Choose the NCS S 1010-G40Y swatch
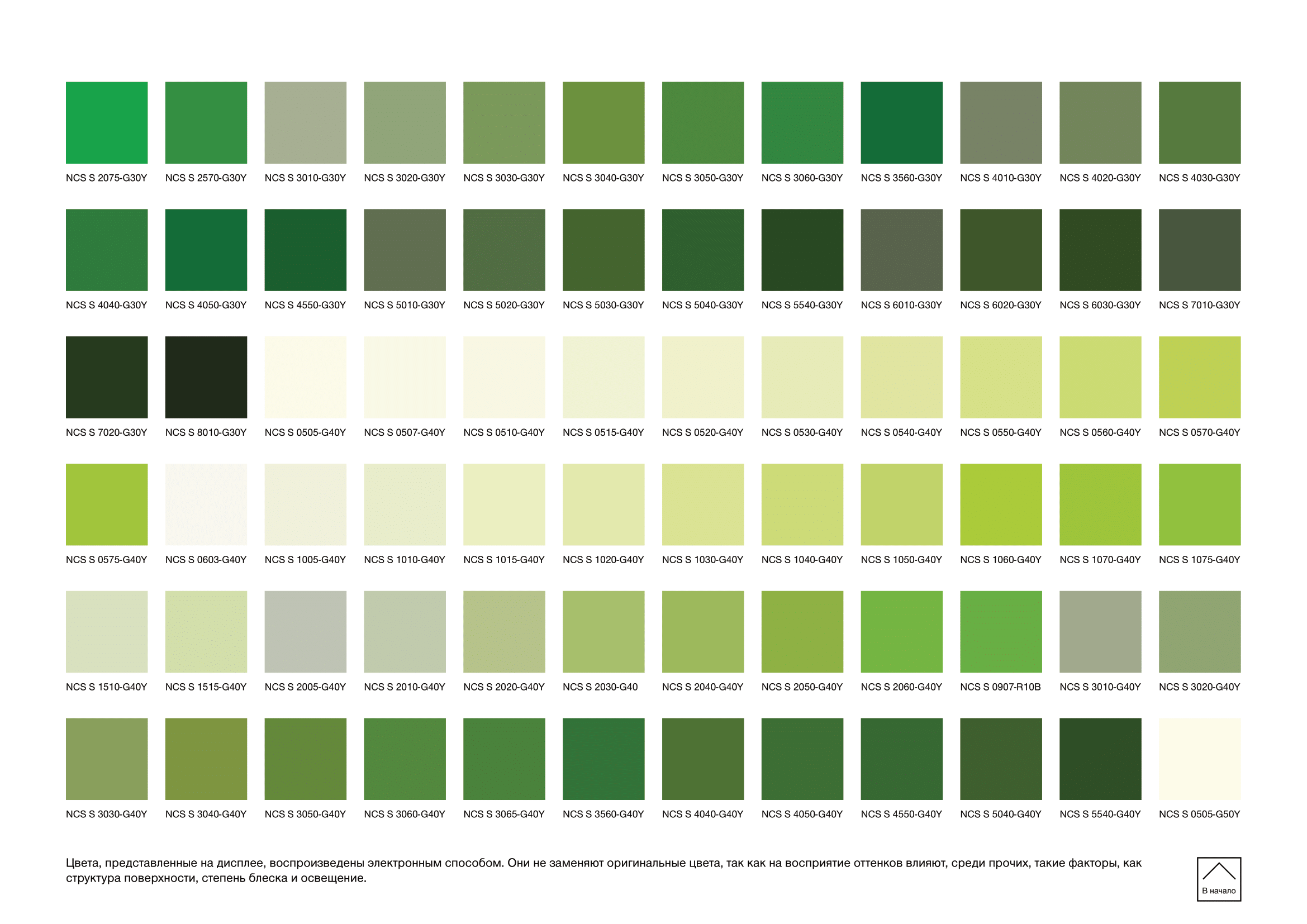Viewport: 1307px width, 924px height. (405, 504)
